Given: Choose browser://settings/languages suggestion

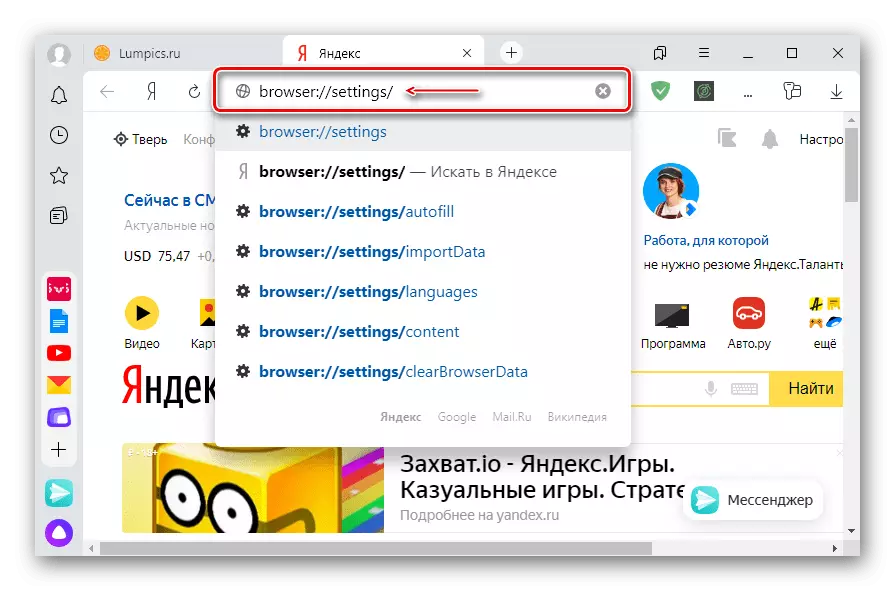Looking at the screenshot, I should pos(367,292).
